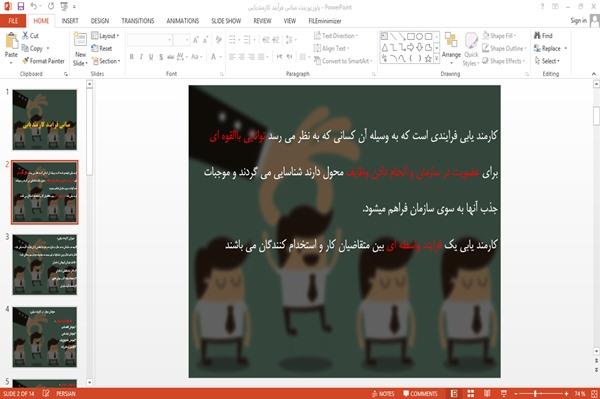Click the zoom slider handle

(535, 394)
